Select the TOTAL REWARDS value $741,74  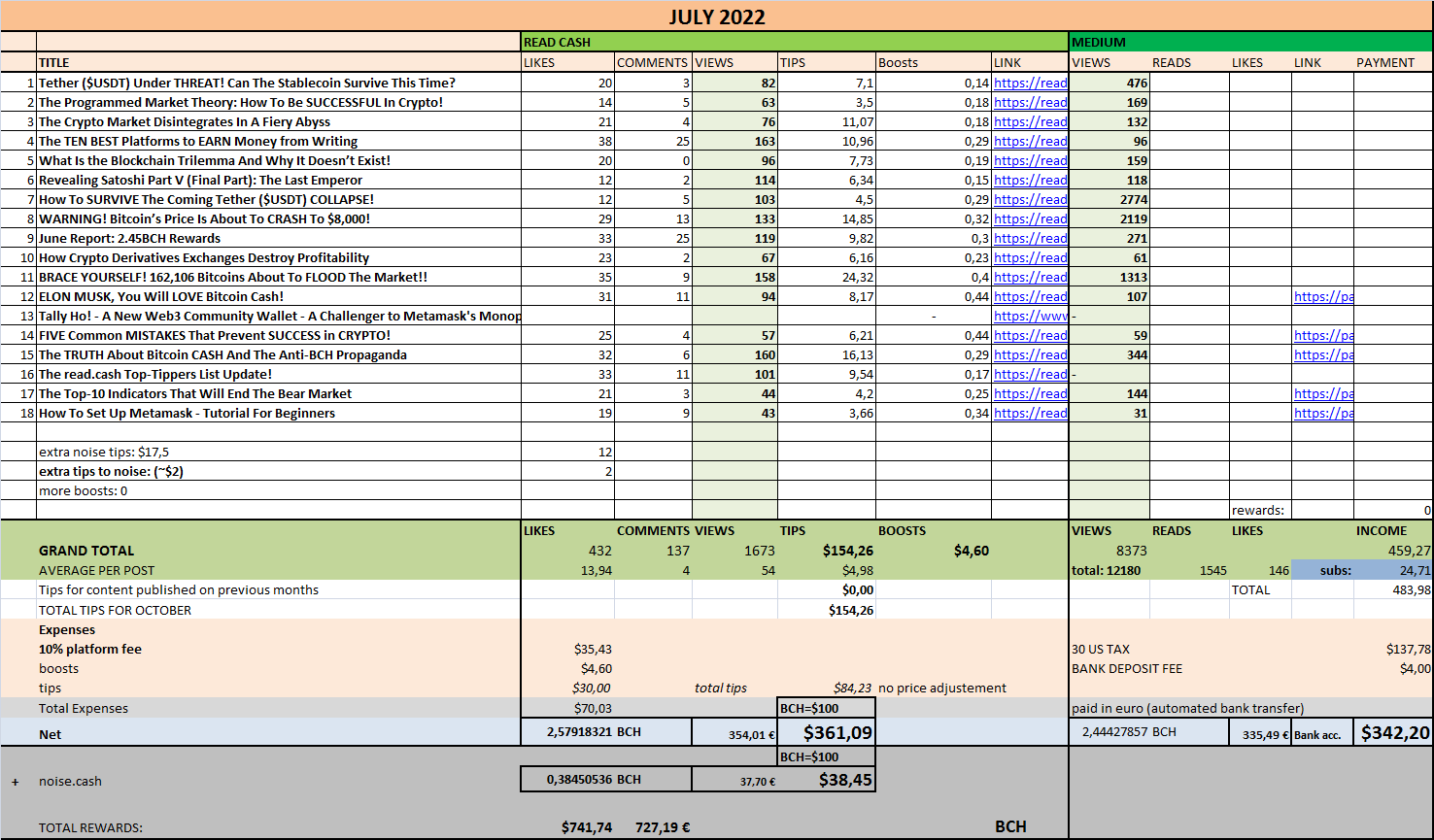[x=587, y=827]
